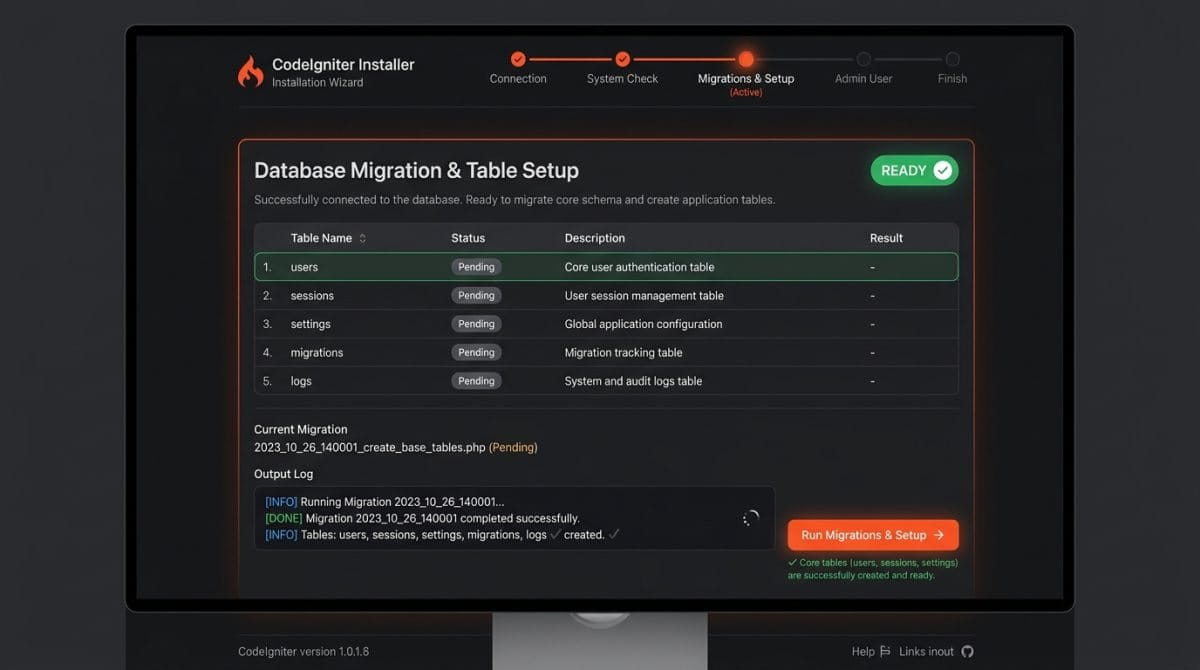Select the sessions table row
The width and height of the screenshot is (1200, 670).
coord(606,296)
